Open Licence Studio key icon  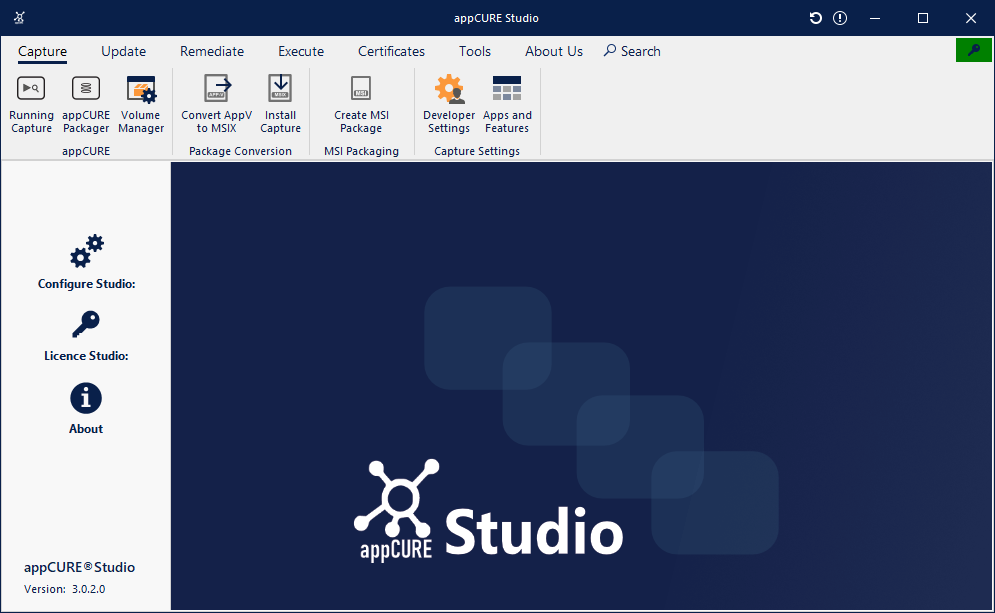coord(86,324)
